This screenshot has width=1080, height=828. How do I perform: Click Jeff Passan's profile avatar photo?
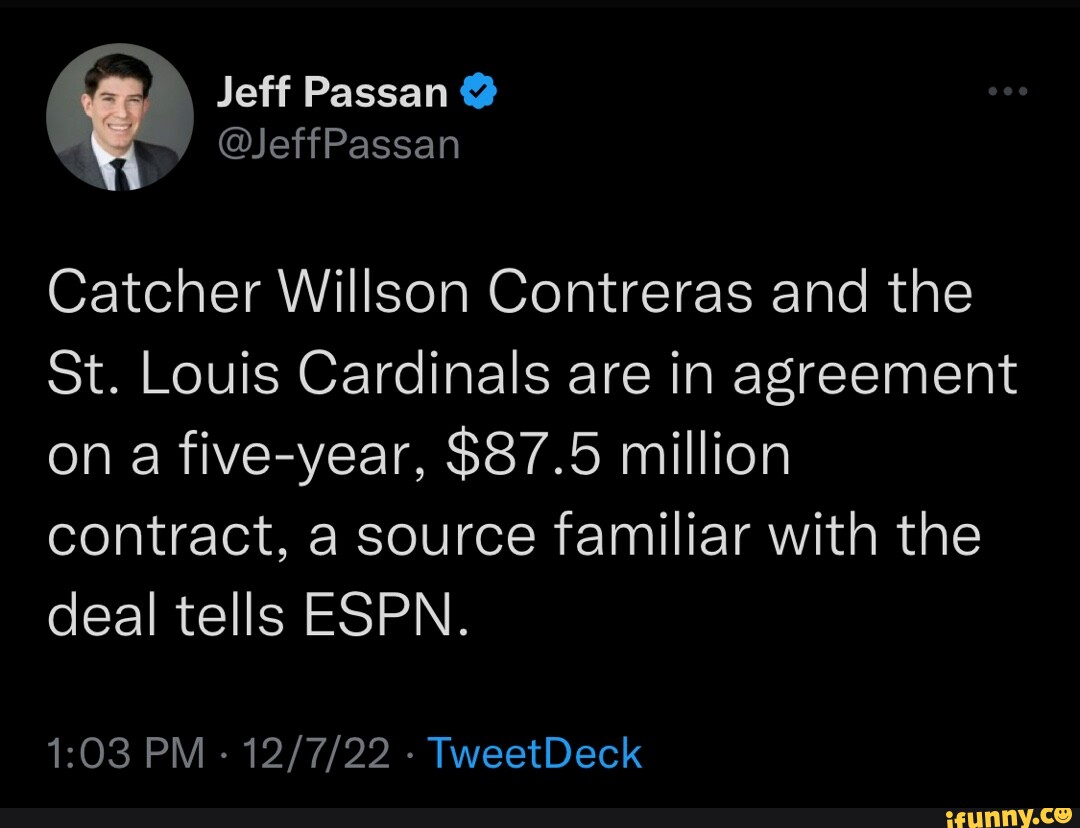click(x=120, y=118)
